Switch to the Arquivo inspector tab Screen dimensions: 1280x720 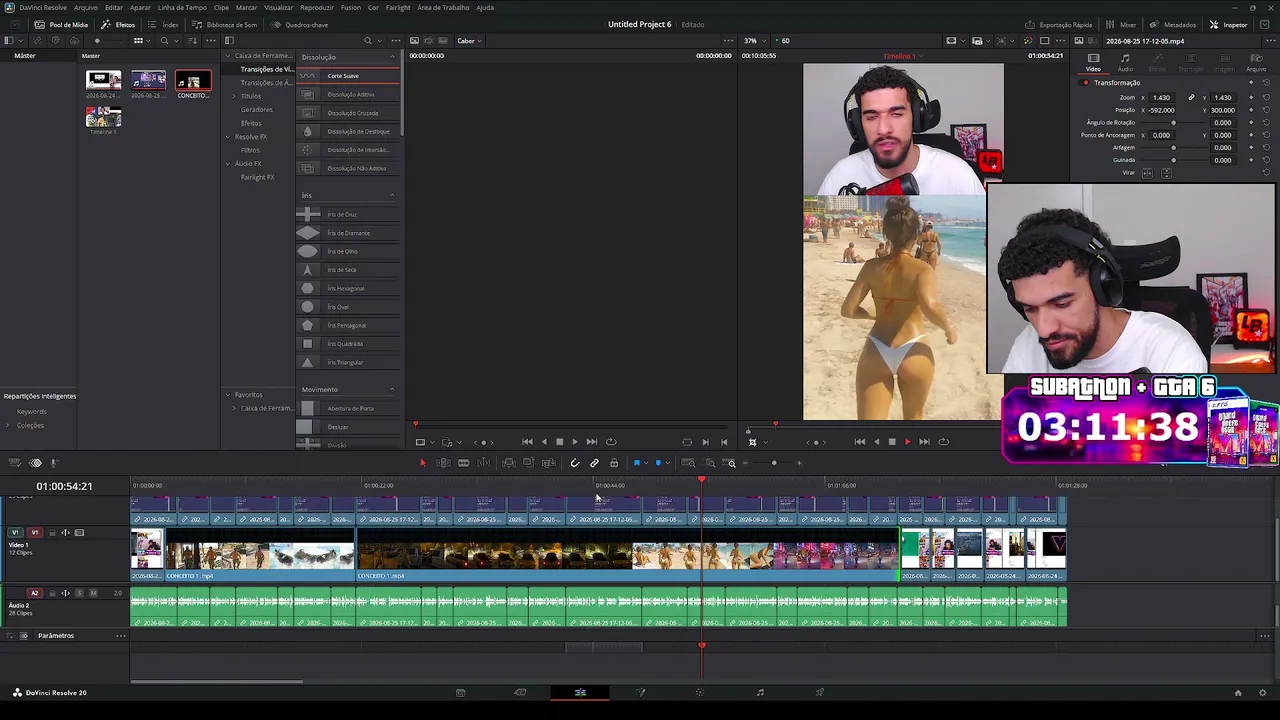(1256, 62)
